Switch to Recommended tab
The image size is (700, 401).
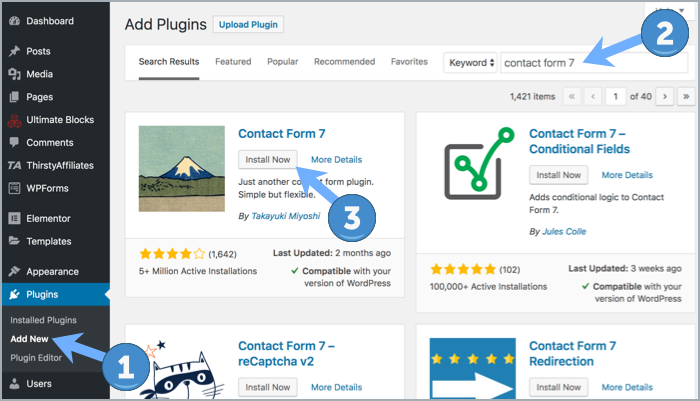click(344, 62)
